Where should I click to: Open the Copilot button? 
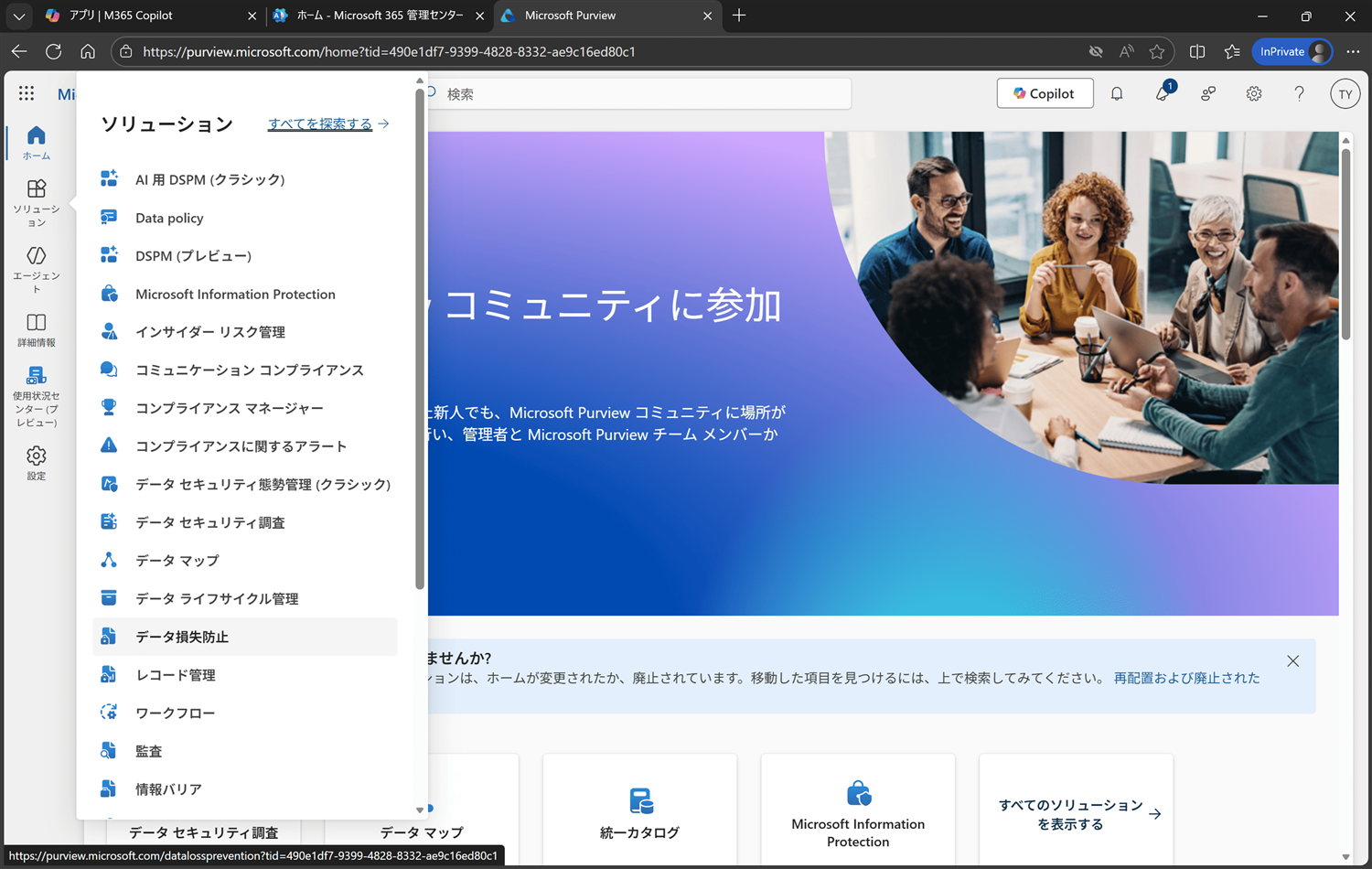coord(1045,93)
